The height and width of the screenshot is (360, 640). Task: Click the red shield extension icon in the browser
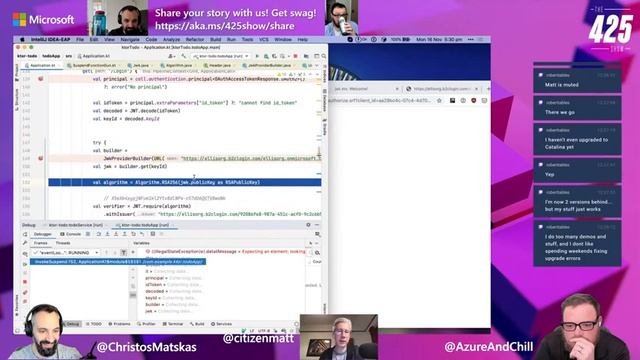[x=474, y=100]
